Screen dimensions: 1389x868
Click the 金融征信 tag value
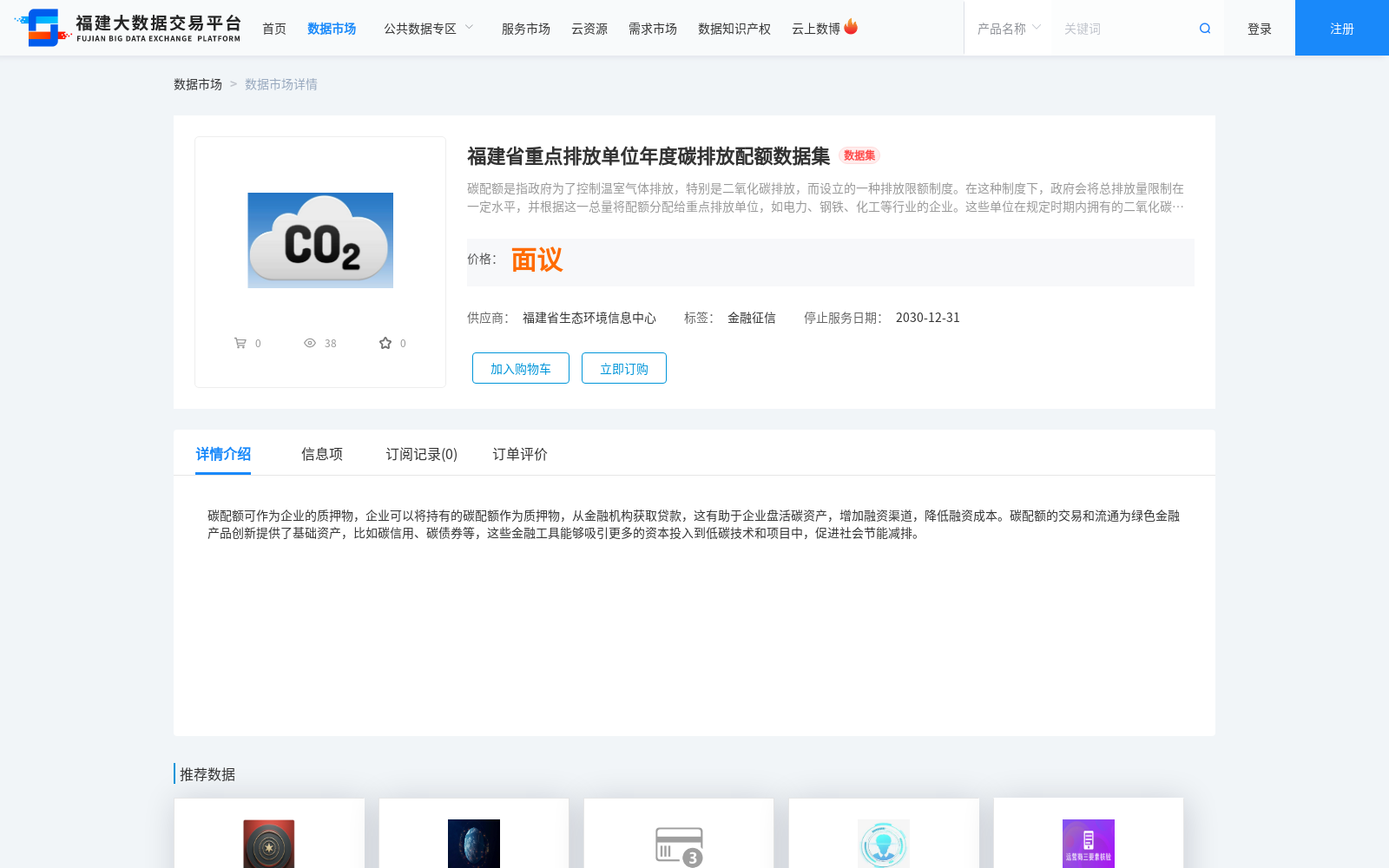tap(752, 318)
